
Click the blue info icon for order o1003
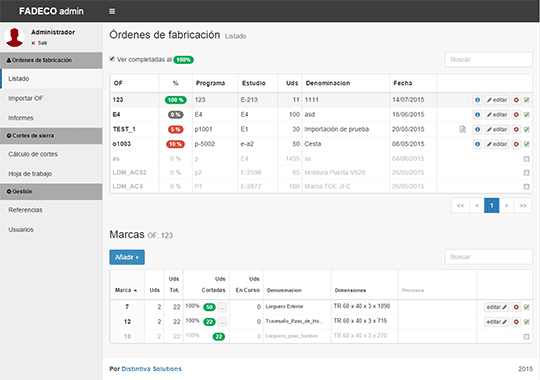477,144
